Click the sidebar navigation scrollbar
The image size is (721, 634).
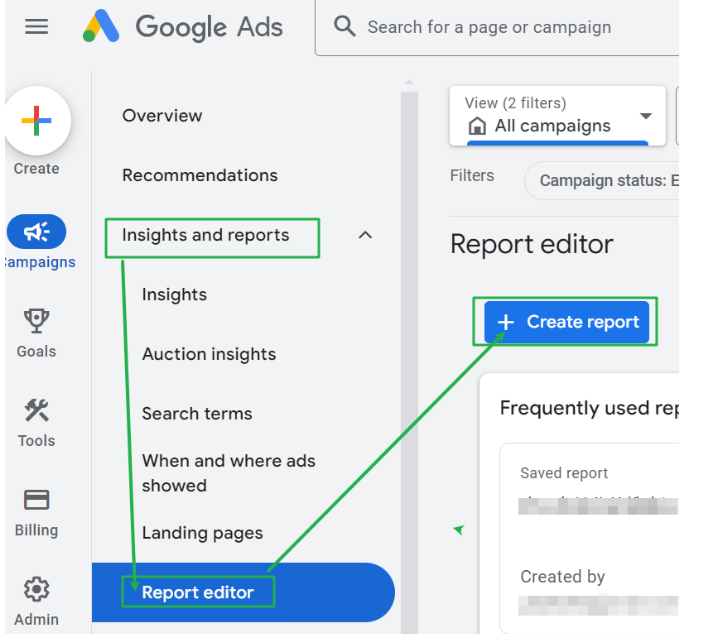[x=409, y=362]
